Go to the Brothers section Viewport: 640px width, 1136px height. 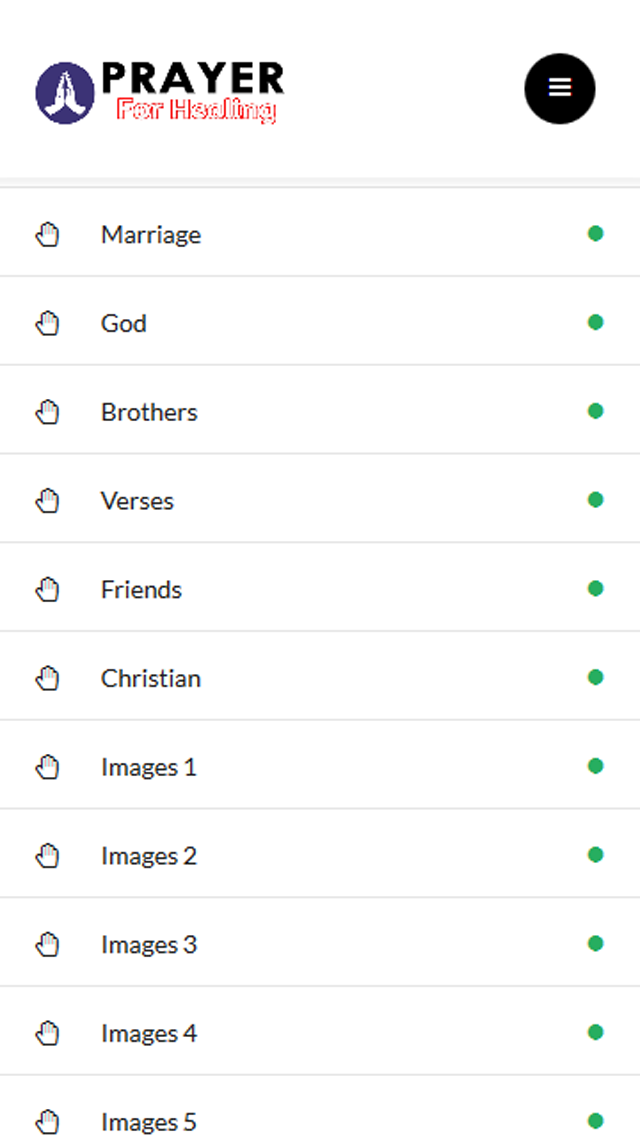[320, 411]
